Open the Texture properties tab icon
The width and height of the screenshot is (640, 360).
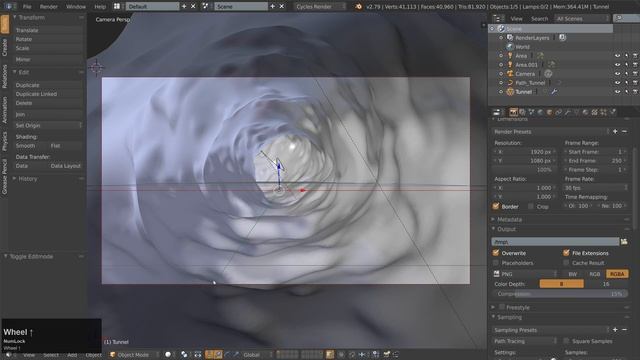pyautogui.click(x=594, y=112)
